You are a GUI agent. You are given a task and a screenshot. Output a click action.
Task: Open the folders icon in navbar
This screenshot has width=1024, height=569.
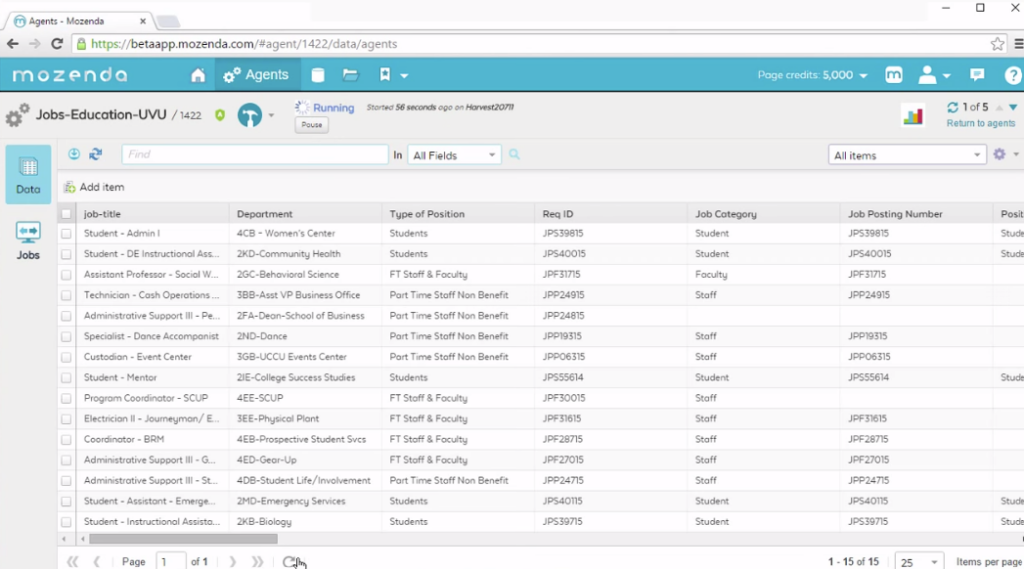click(x=351, y=75)
